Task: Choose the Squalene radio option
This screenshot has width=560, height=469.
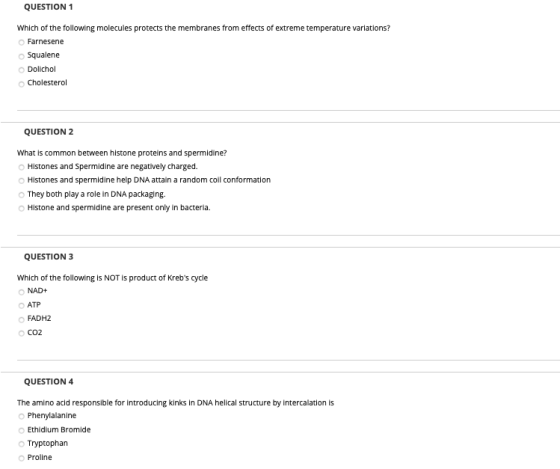Action: (x=21, y=56)
